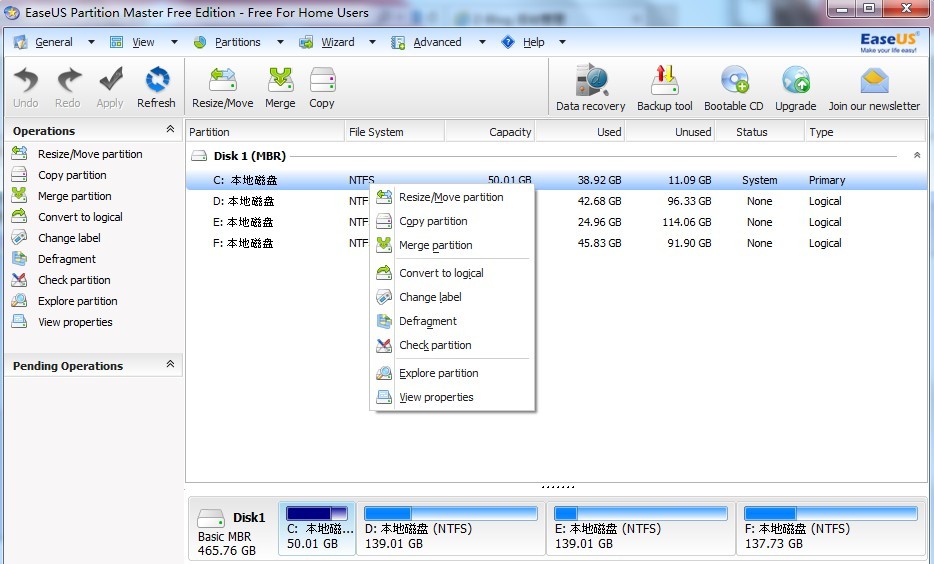The image size is (934, 564).
Task: Choose Resize/Move partition in Operations panel
Action: (x=90, y=154)
